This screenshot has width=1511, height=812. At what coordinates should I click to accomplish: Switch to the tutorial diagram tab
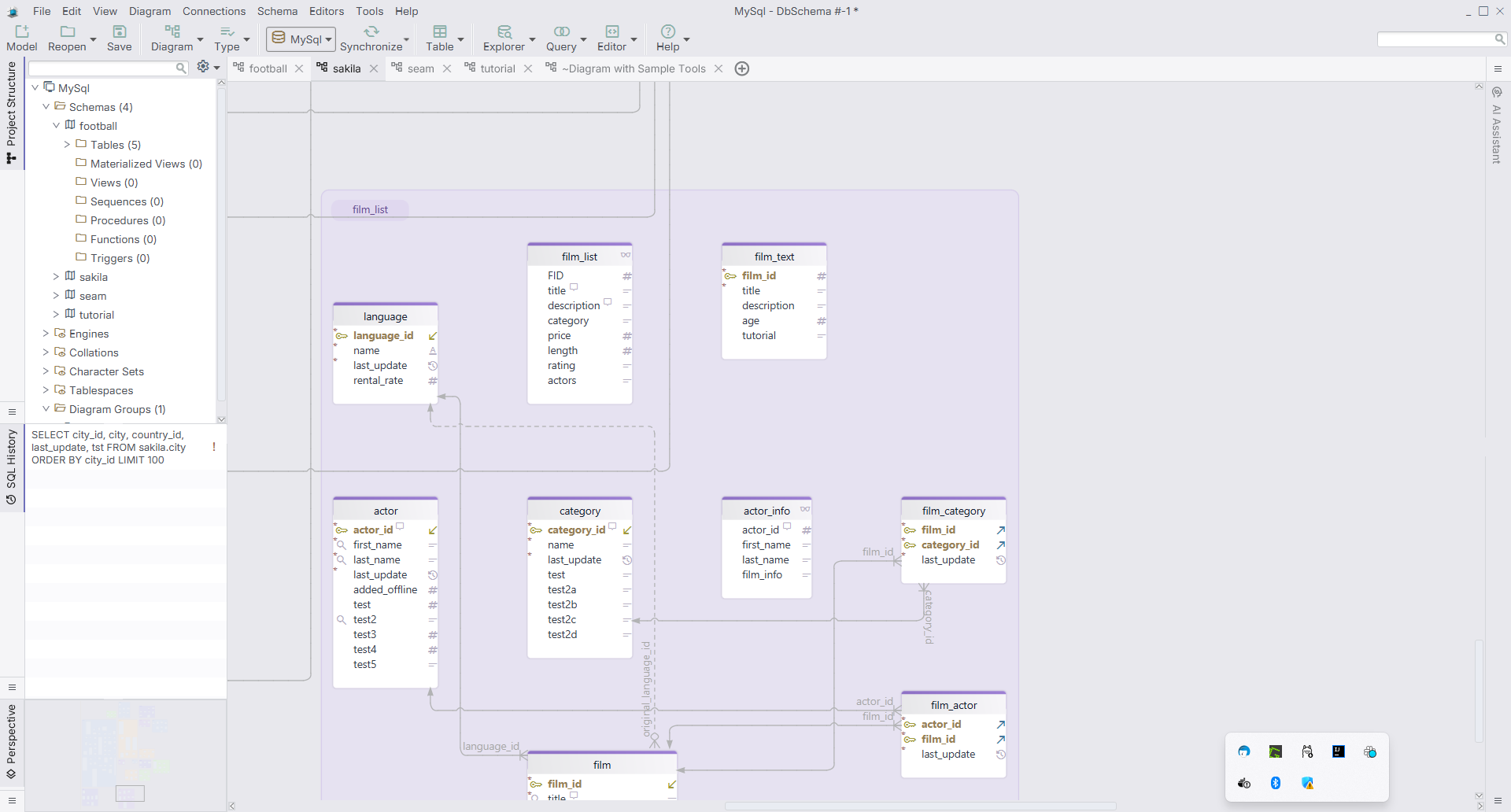[x=497, y=68]
